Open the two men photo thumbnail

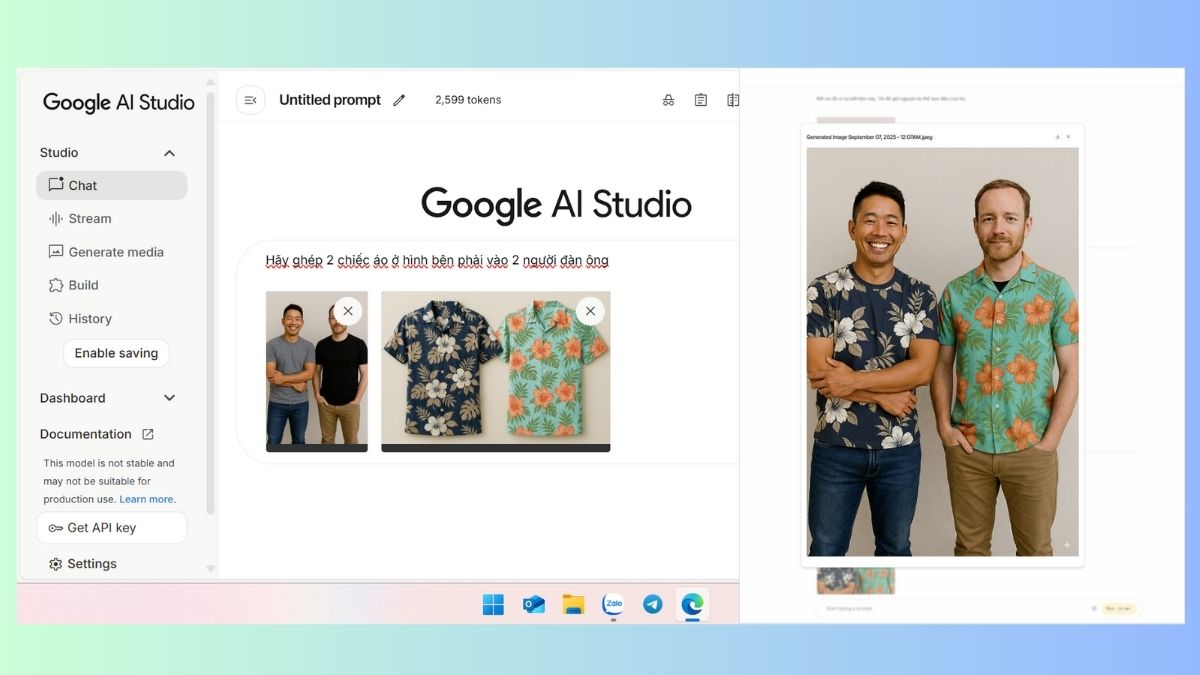pos(317,371)
